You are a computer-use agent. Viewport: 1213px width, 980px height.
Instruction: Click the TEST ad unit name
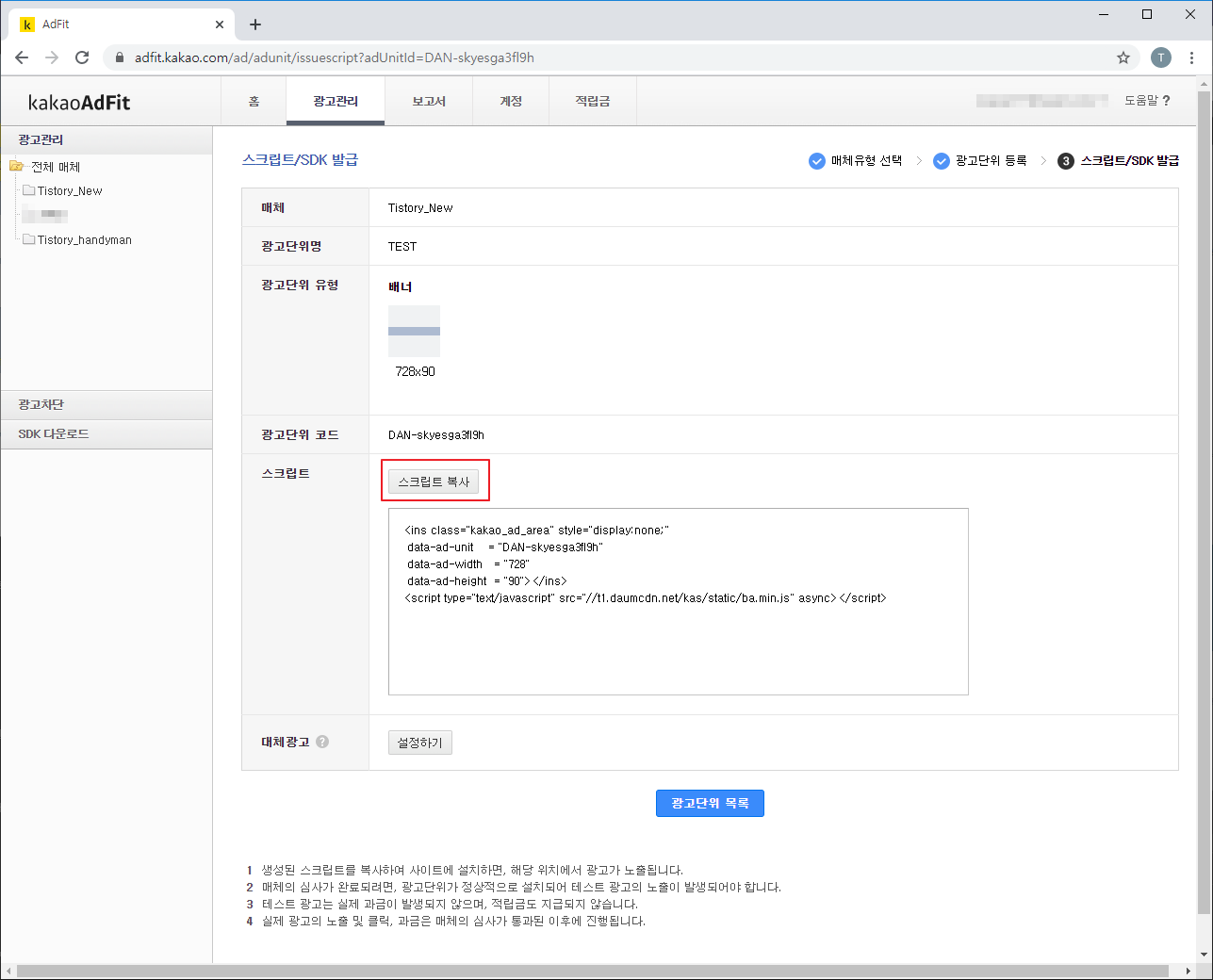pos(402,246)
